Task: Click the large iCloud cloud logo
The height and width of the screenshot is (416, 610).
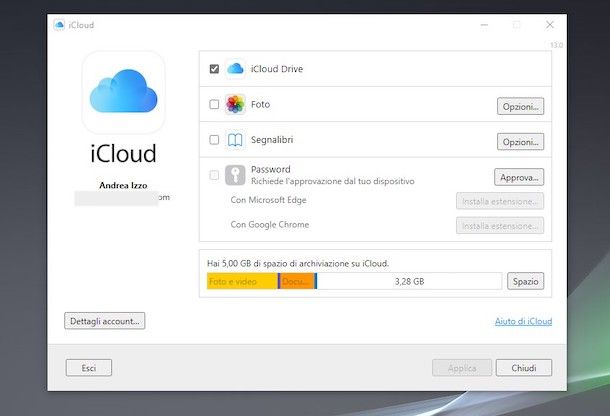Action: coord(123,92)
